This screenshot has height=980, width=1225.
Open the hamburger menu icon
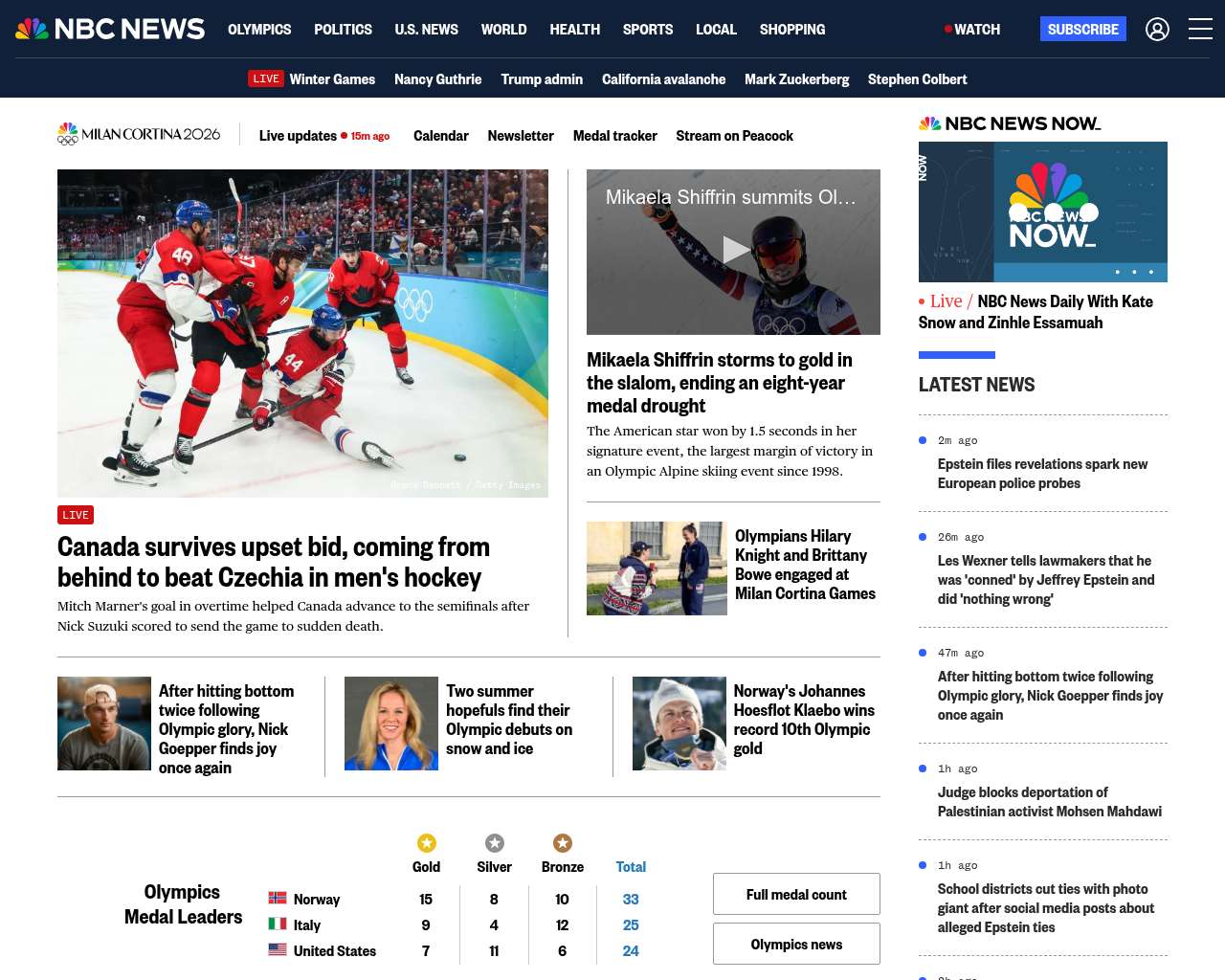1200,30
